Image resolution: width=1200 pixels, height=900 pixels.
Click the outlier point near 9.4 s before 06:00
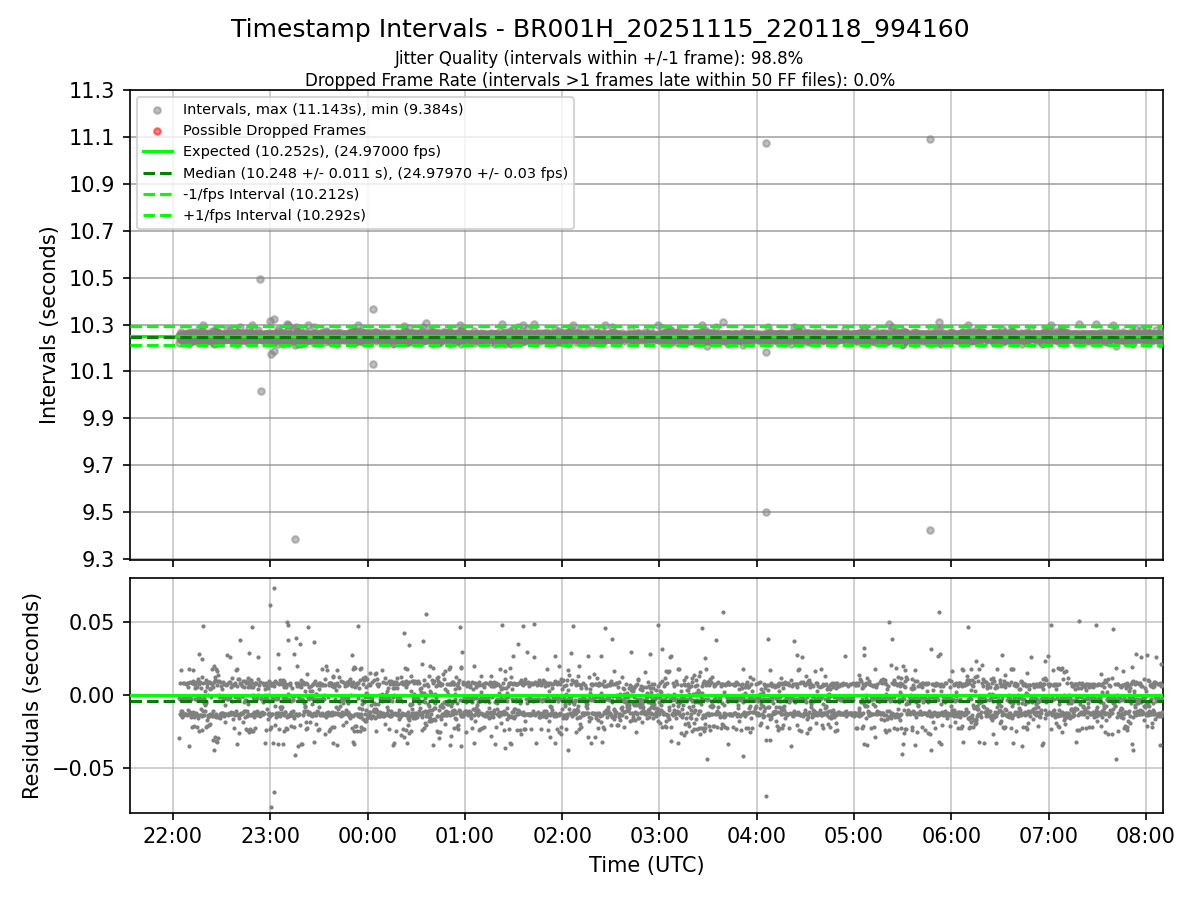coord(930,530)
